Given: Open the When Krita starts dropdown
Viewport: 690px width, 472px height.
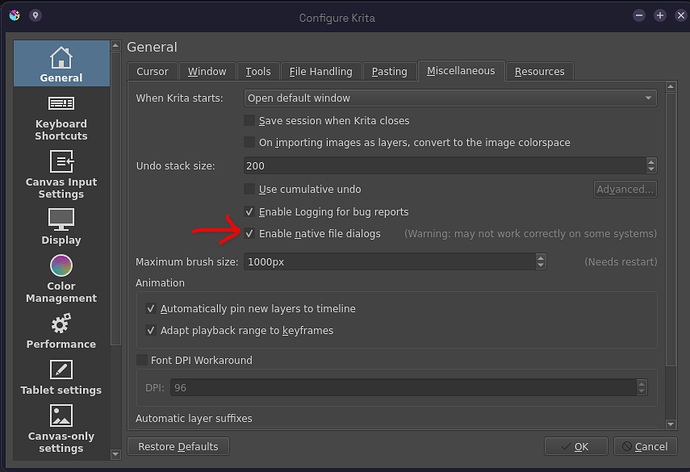Looking at the screenshot, I should click(449, 98).
